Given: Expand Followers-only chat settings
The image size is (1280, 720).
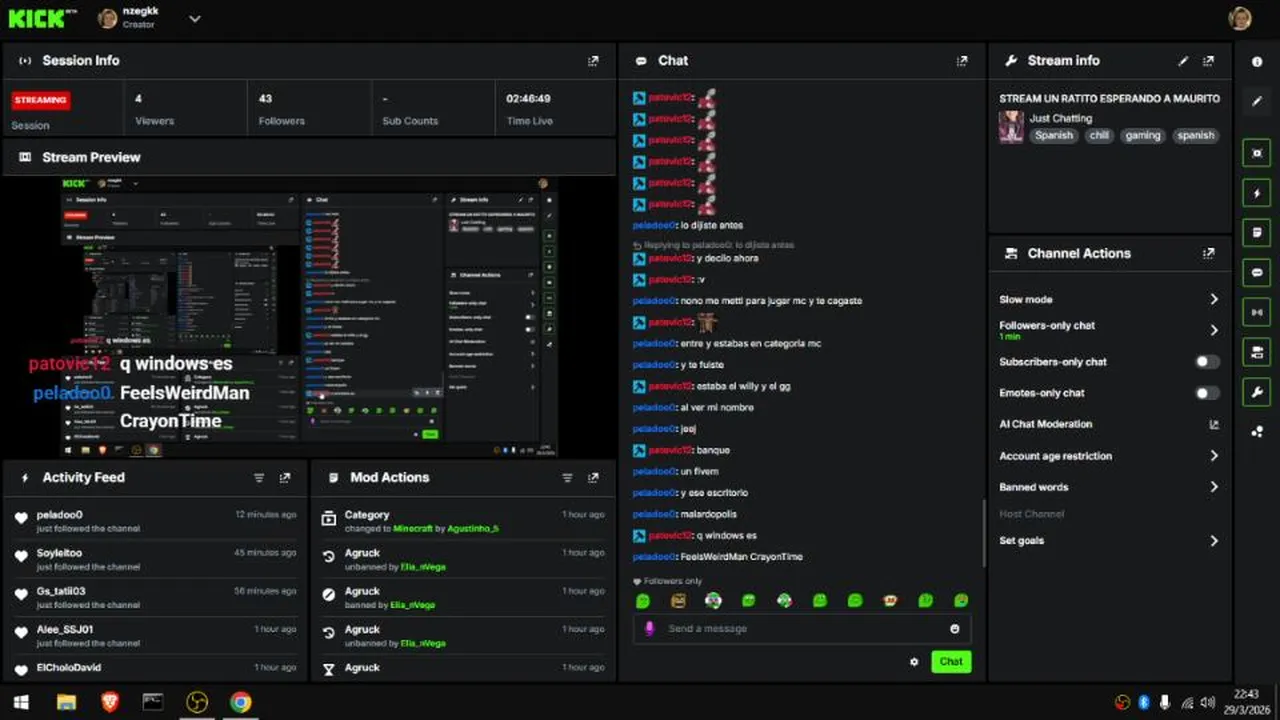Looking at the screenshot, I should pyautogui.click(x=1214, y=330).
